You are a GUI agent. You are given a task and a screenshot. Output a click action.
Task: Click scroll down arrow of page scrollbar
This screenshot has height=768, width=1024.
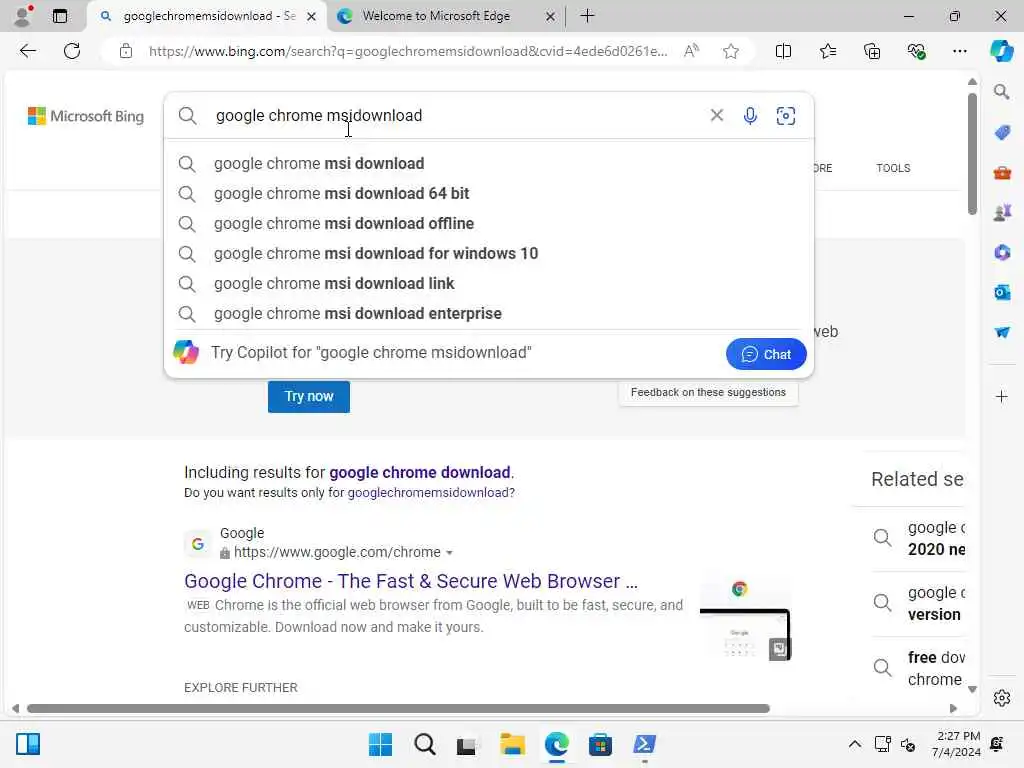tap(972, 690)
